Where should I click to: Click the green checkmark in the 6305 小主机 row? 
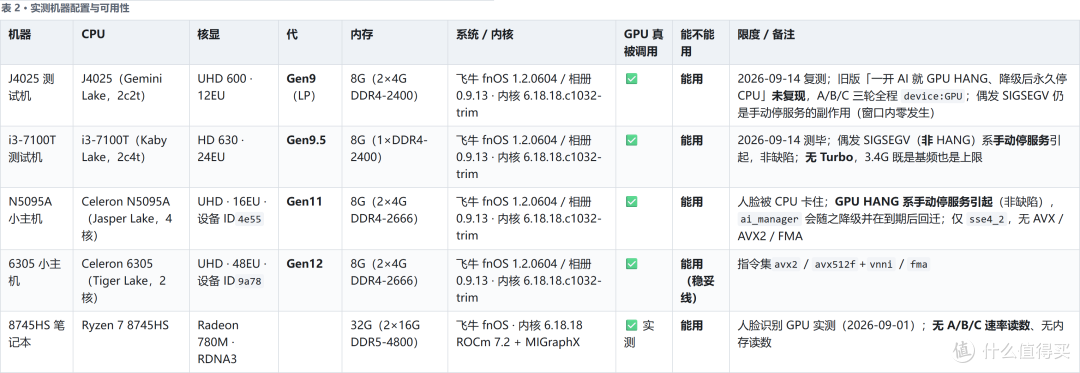[631, 264]
